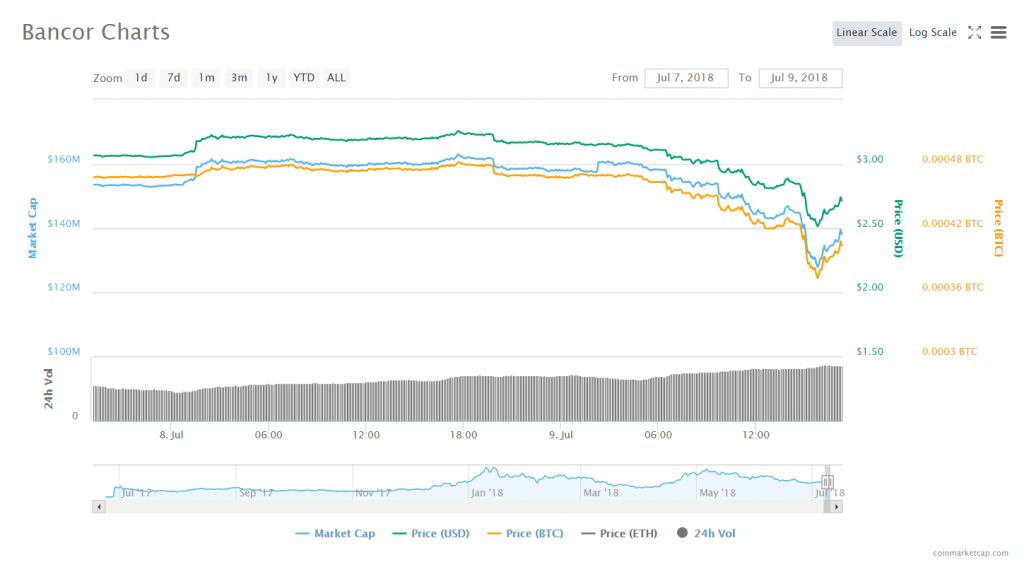The height and width of the screenshot is (567, 1024).
Task: Click the $2.00 axis value
Action: [870, 287]
